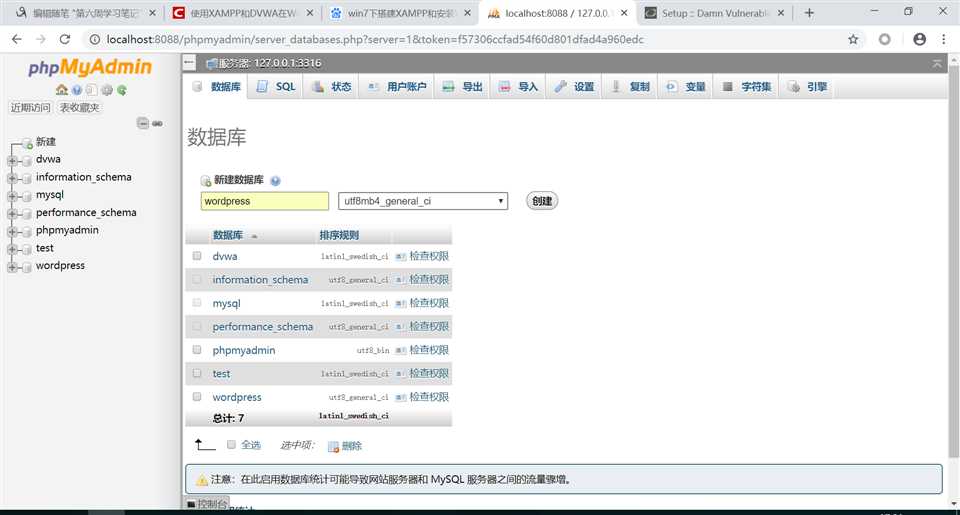This screenshot has height=515, width=960.
Task: Check the wordpress database checkbox
Action: [197, 397]
